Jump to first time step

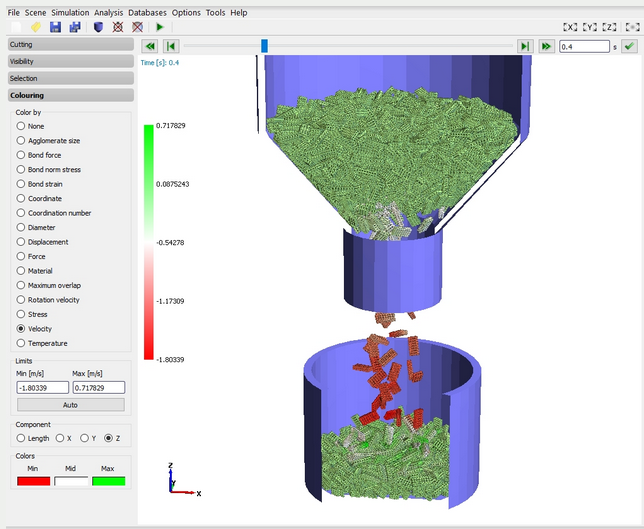point(150,46)
